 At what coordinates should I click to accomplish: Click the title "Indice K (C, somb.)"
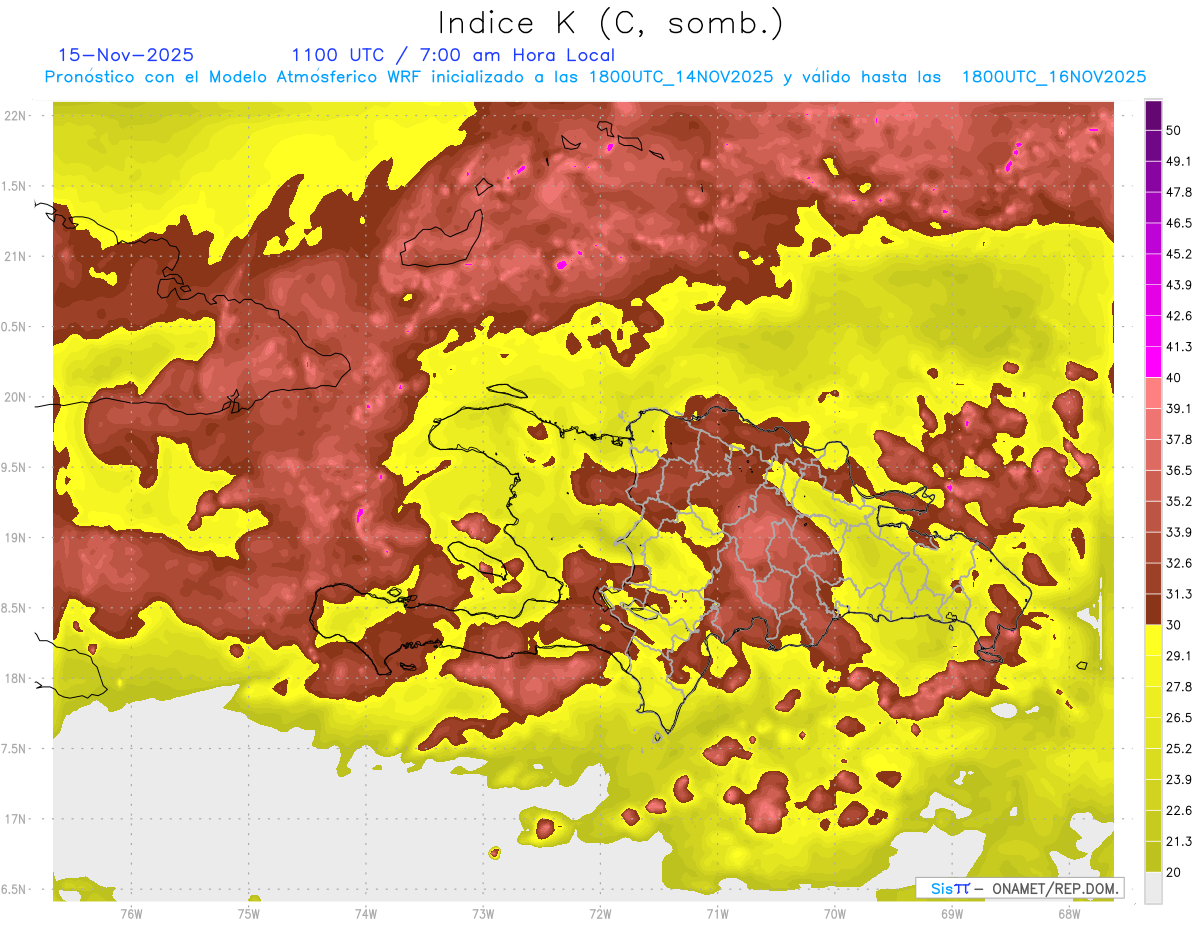611,23
